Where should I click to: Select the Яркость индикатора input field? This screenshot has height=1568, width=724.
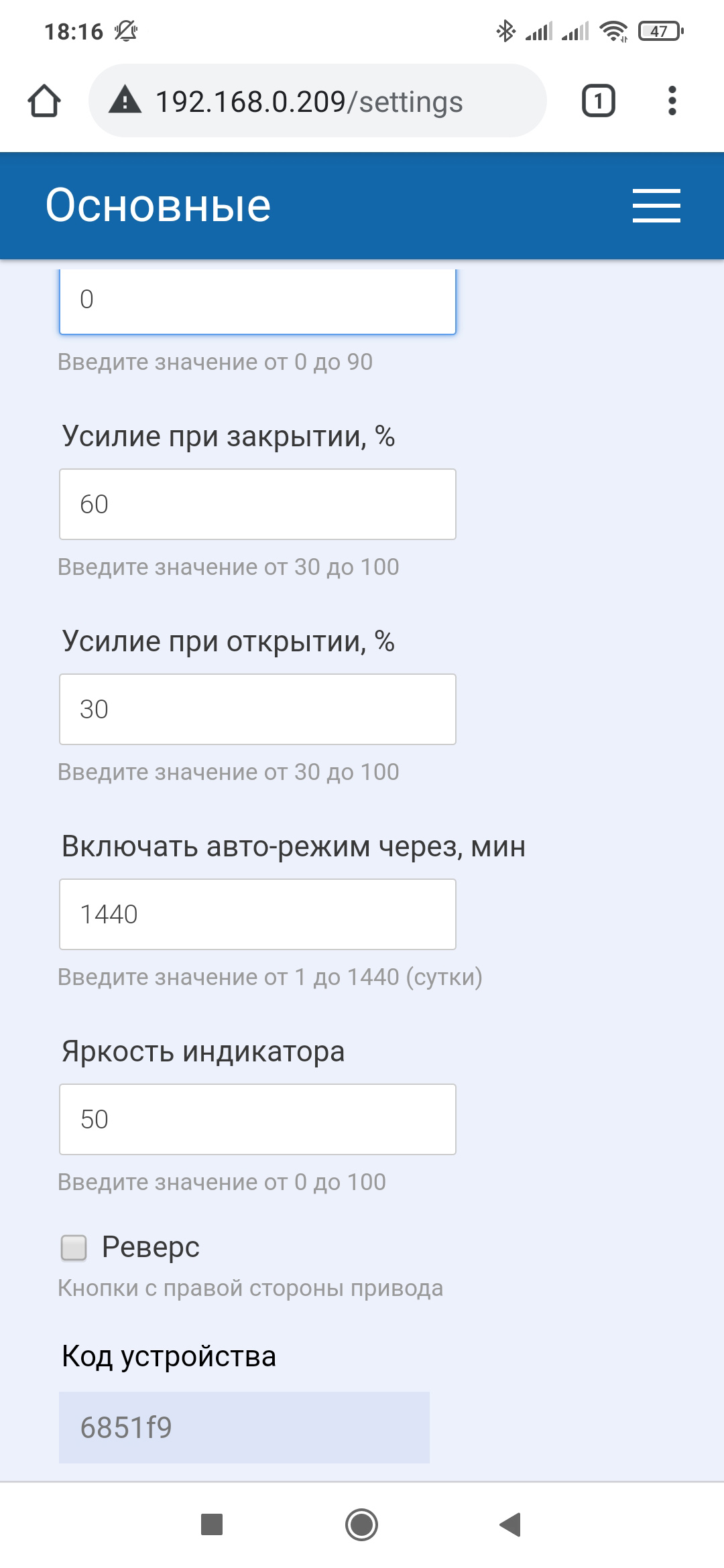coord(257,1119)
